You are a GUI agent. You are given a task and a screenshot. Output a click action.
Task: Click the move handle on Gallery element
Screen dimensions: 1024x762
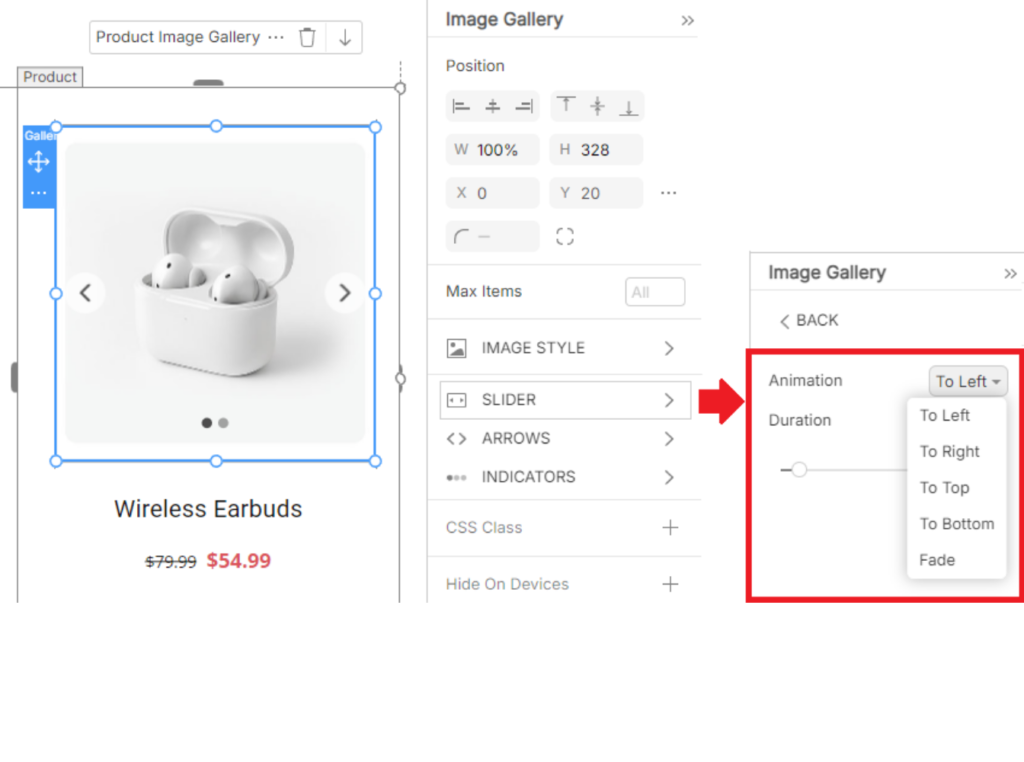coord(38,161)
